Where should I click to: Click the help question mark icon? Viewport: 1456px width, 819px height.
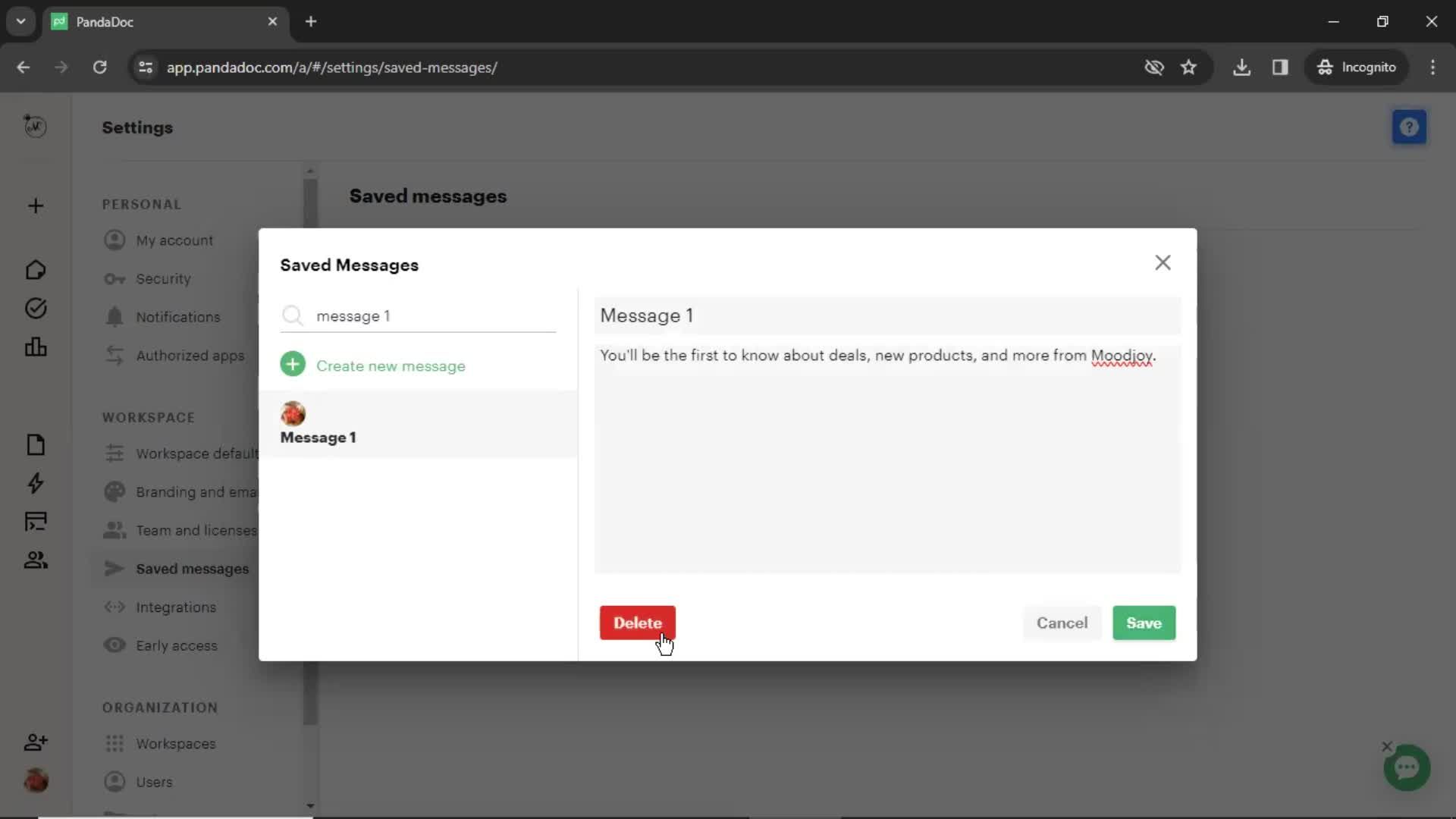1410,126
